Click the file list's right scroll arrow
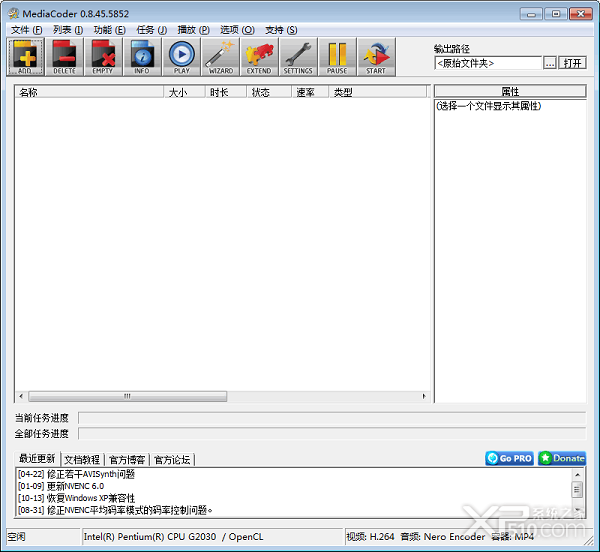The height and width of the screenshot is (552, 600). [424, 396]
